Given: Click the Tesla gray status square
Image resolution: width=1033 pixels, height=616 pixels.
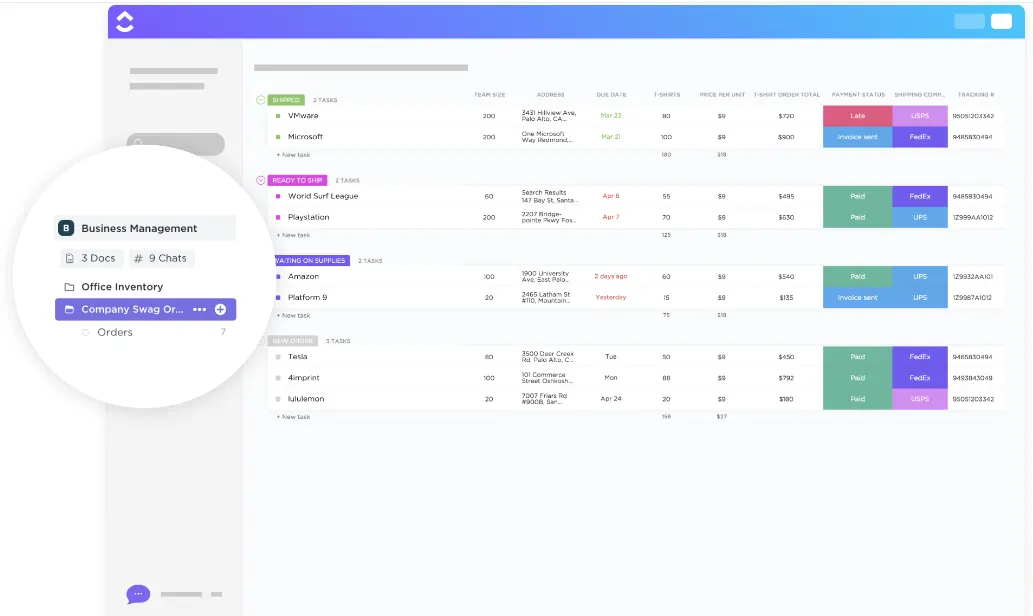Looking at the screenshot, I should [x=278, y=357].
